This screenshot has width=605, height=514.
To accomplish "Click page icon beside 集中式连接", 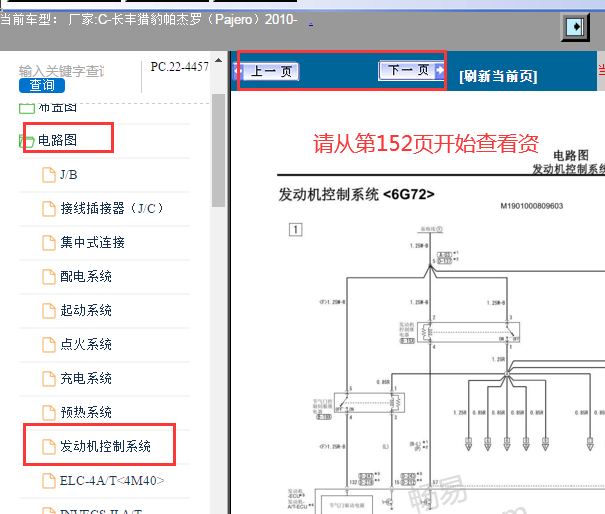I will click(x=49, y=243).
